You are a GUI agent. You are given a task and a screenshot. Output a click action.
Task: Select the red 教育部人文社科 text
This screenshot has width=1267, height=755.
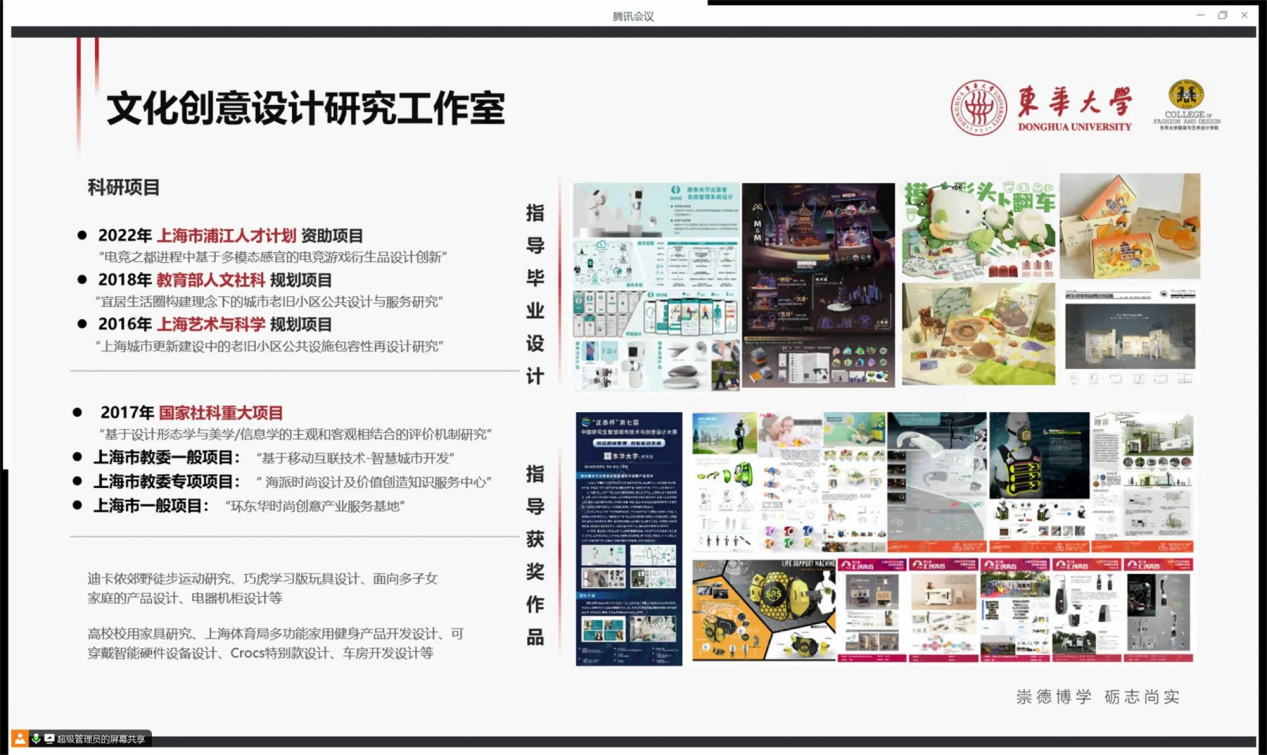tap(210, 280)
